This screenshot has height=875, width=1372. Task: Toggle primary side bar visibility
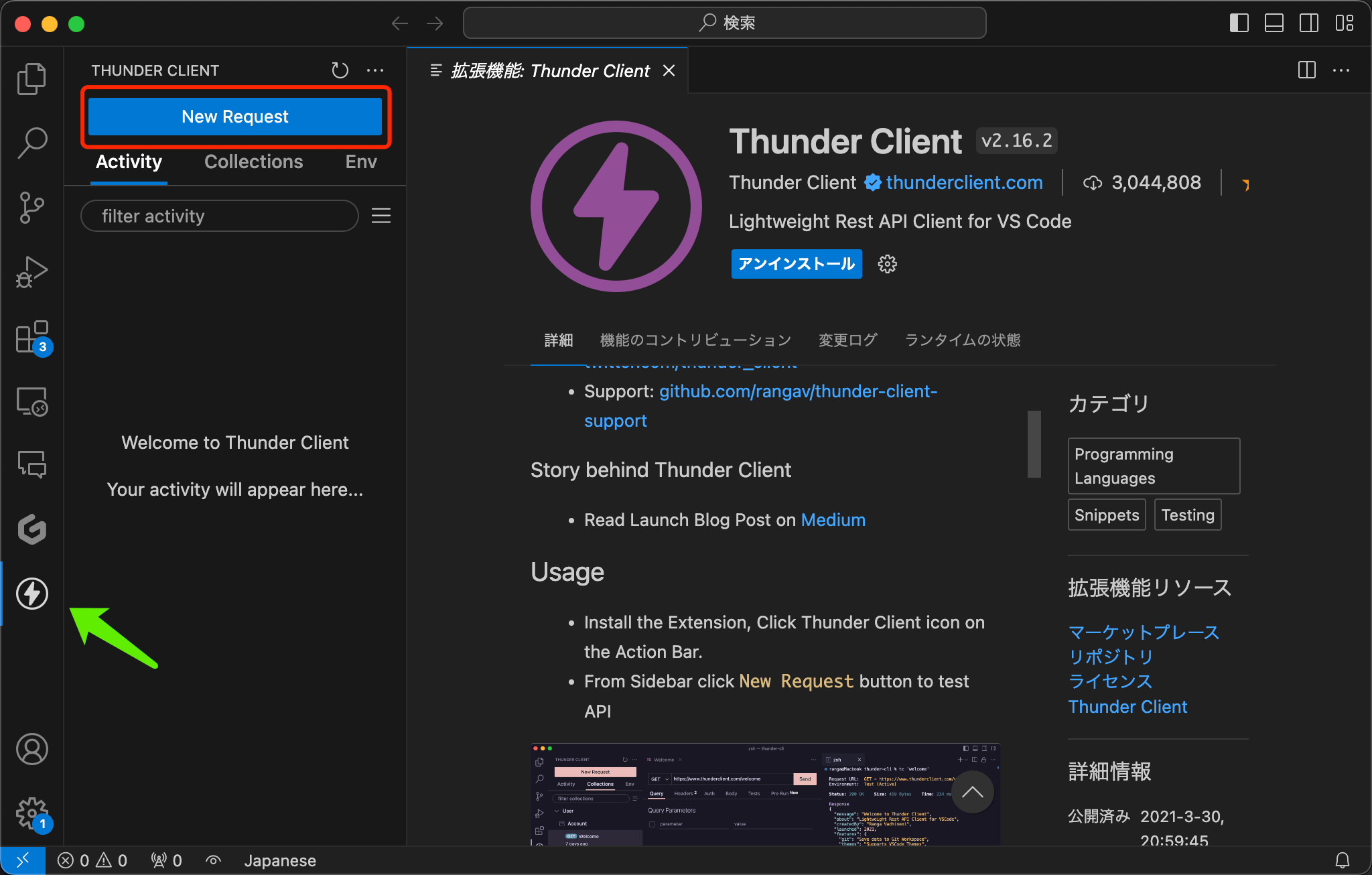(1239, 23)
